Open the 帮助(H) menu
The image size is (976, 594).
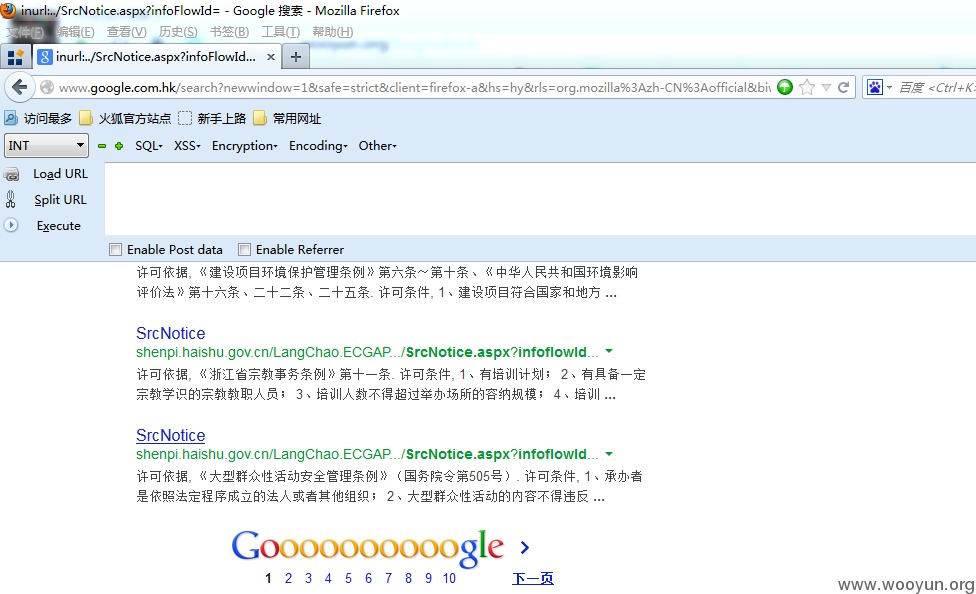click(332, 32)
